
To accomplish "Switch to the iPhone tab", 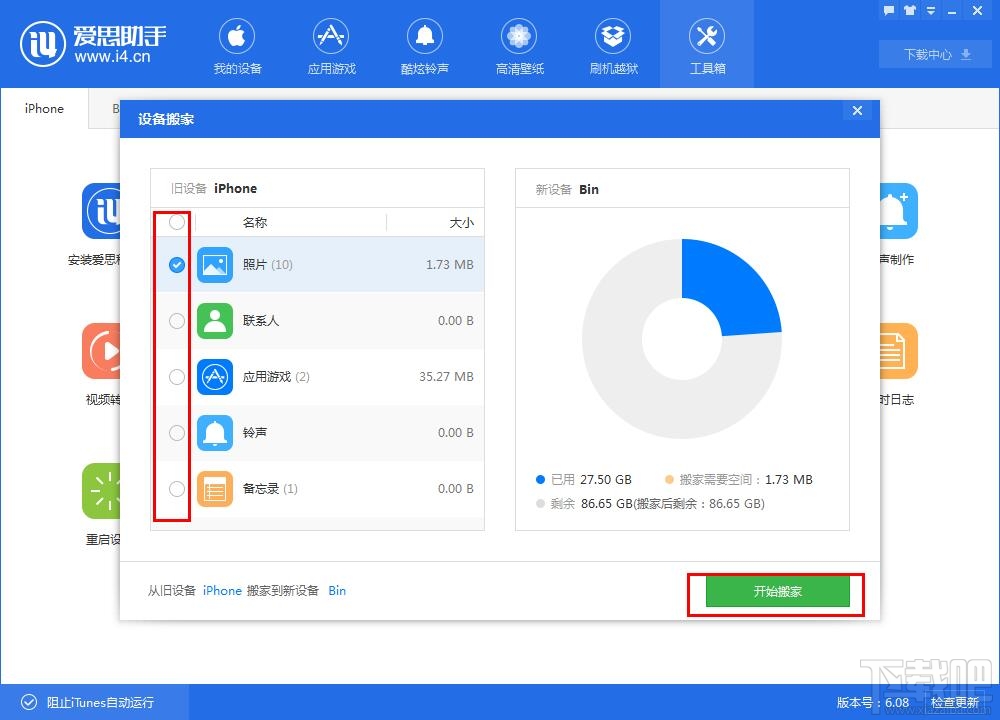I will [43, 108].
